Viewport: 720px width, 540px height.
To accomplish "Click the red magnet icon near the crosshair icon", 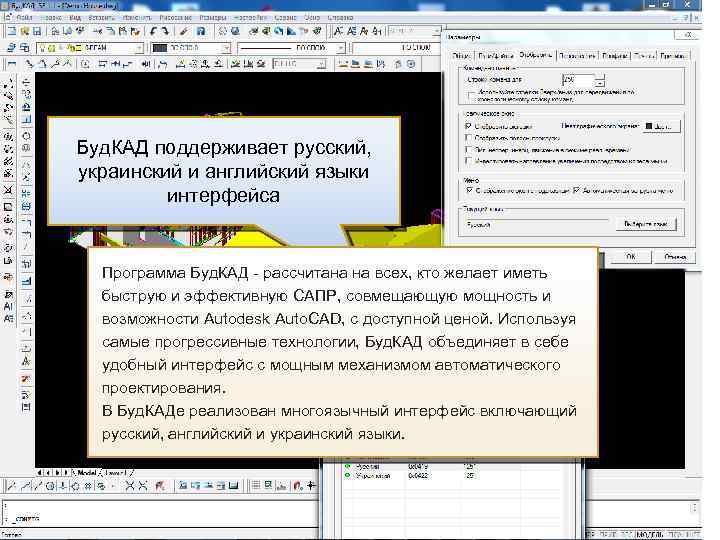I will tap(298, 485).
